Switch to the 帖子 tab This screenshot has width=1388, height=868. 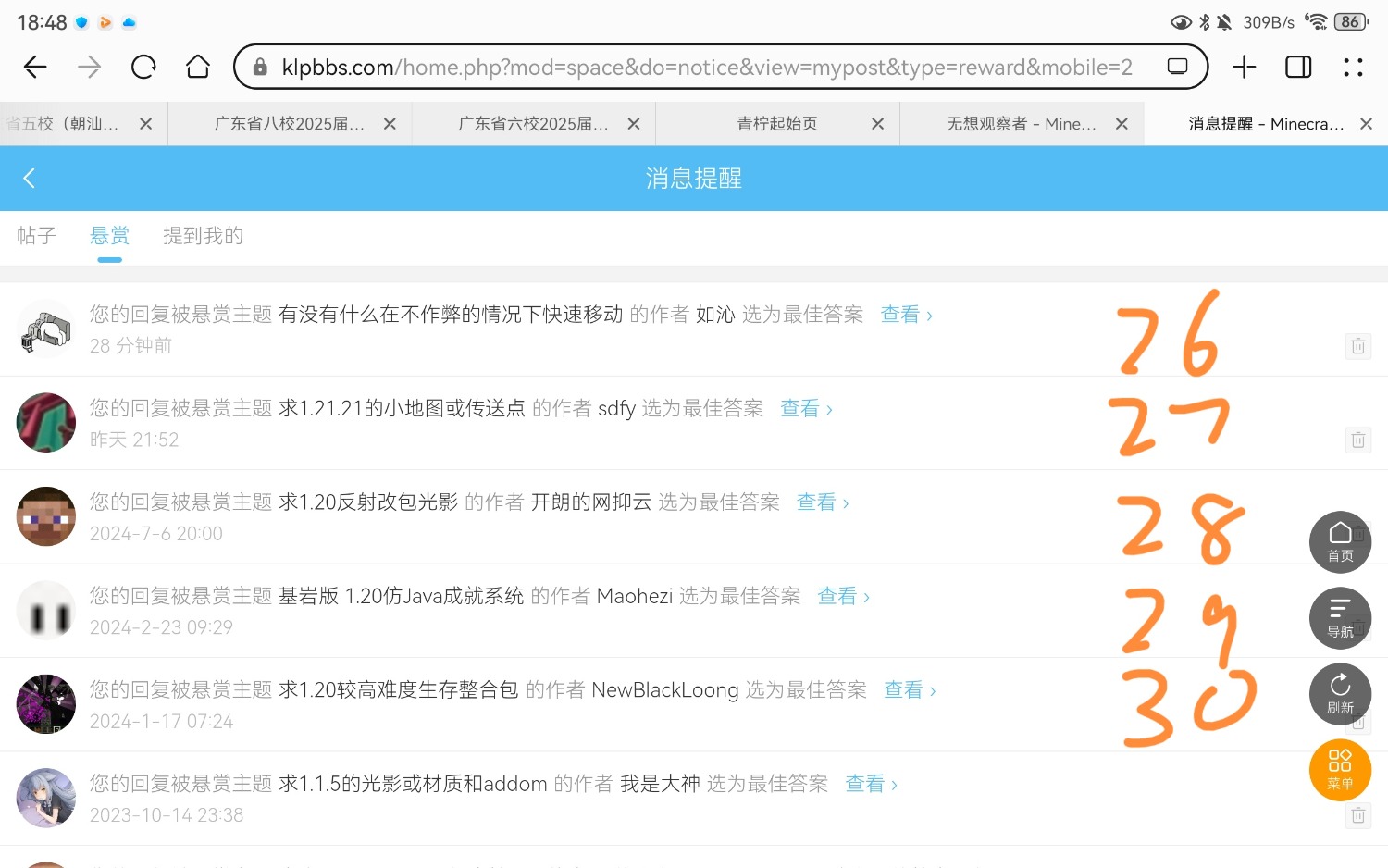point(36,236)
